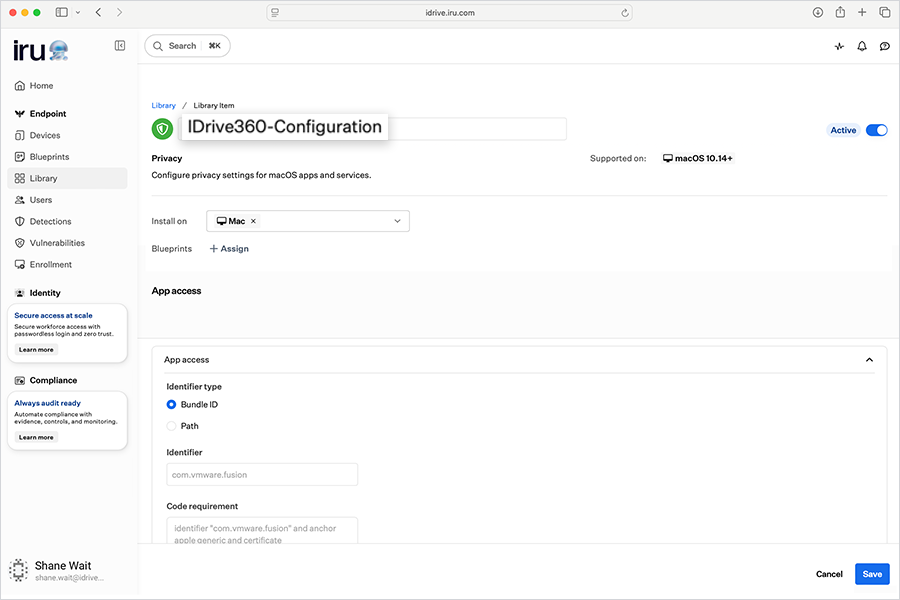Image resolution: width=900 pixels, height=600 pixels.
Task: Click Shane Wait's avatar icon
Action: 18,570
